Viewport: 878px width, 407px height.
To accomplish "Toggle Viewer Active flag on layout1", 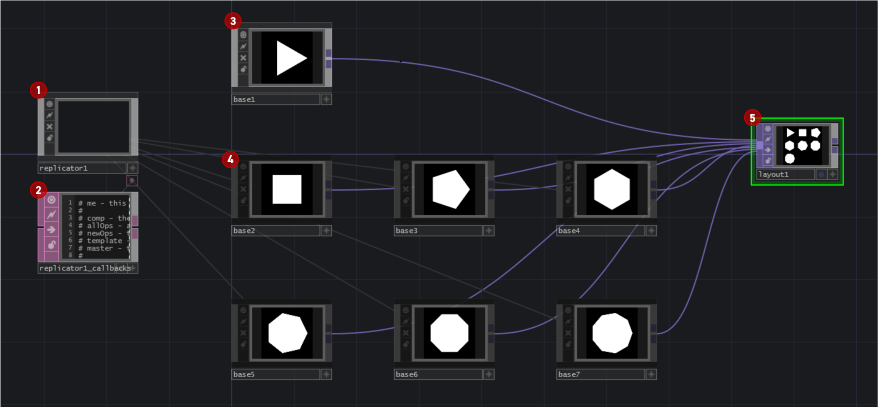I will pyautogui.click(x=768, y=129).
